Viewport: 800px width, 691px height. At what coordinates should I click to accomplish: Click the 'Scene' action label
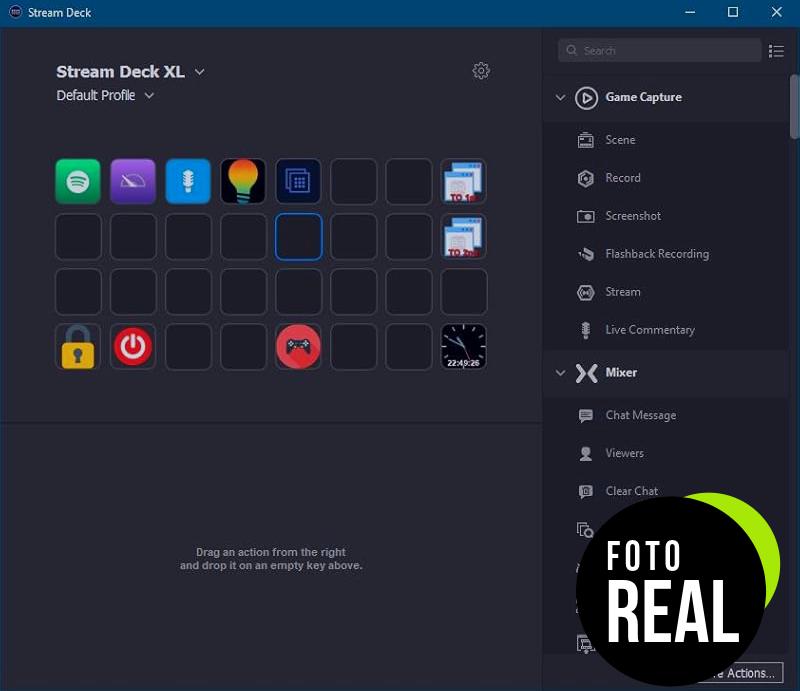coord(620,140)
